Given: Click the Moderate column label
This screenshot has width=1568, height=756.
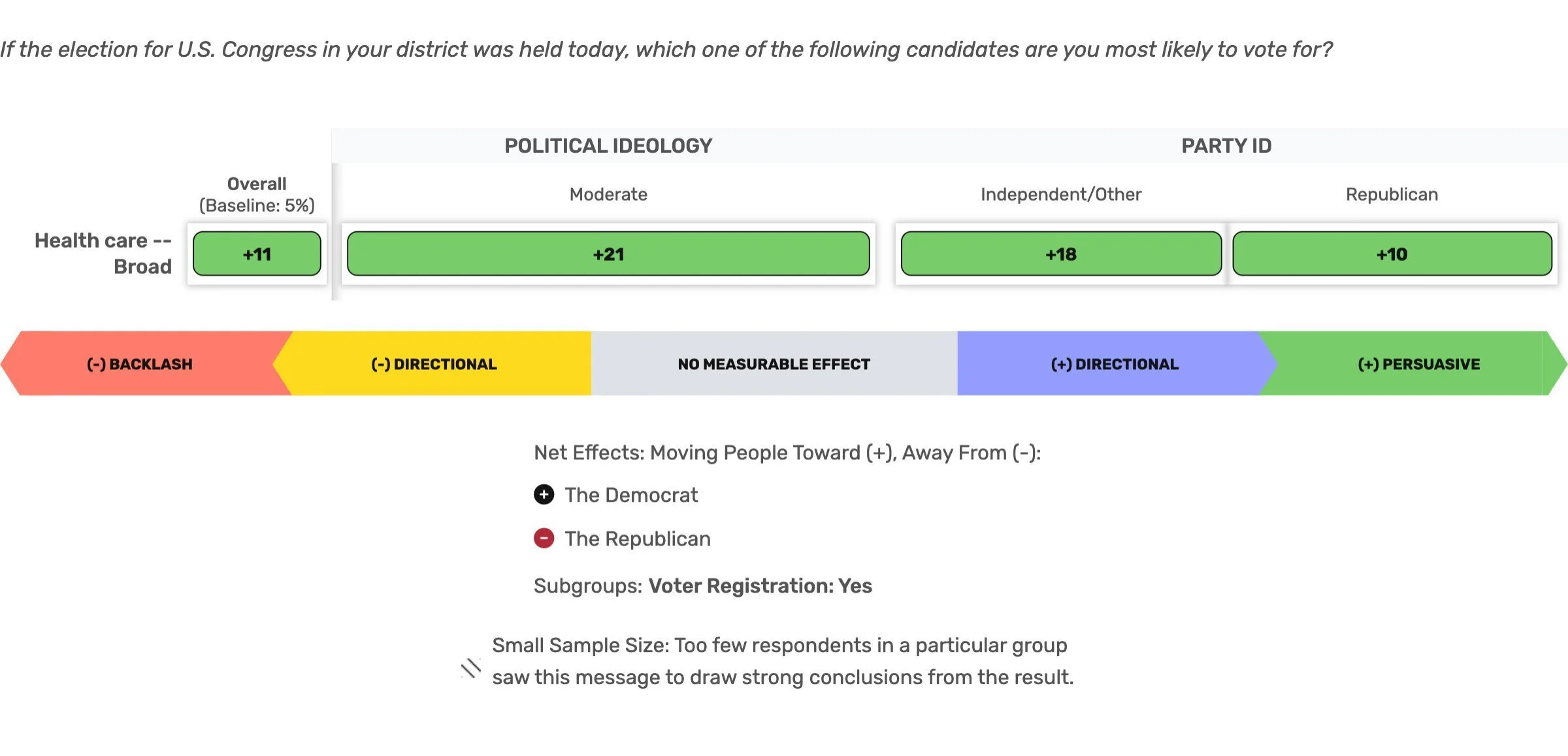Looking at the screenshot, I should point(608,195).
